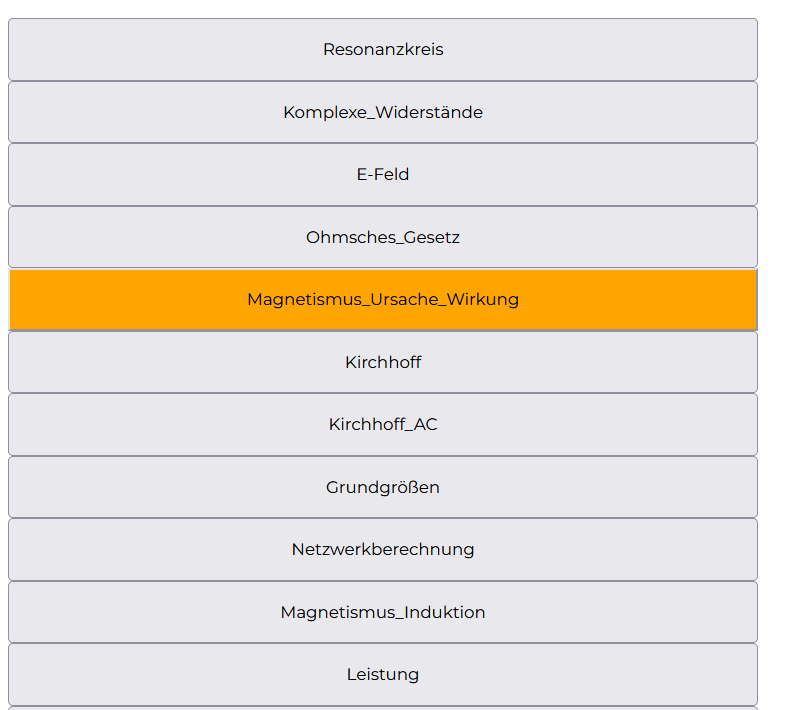The height and width of the screenshot is (710, 790).
Task: Deselect the orange magnetism cause-effect item
Action: [x=383, y=299]
